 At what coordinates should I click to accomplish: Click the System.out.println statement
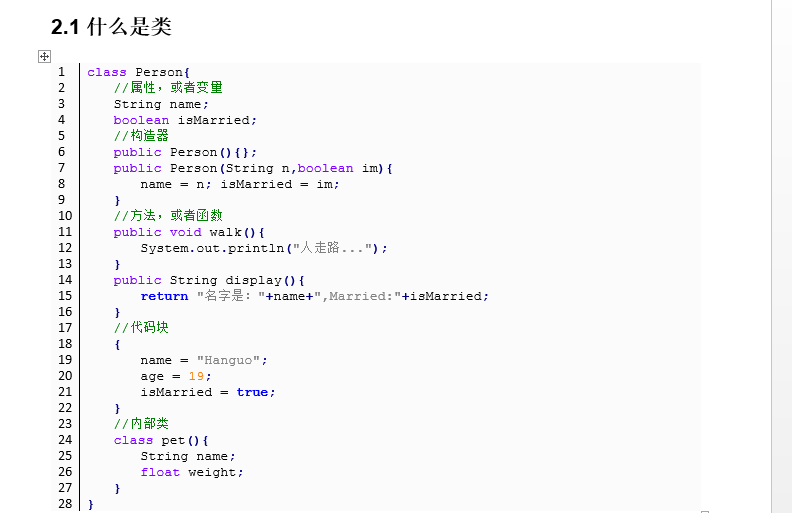pyautogui.click(x=264, y=248)
